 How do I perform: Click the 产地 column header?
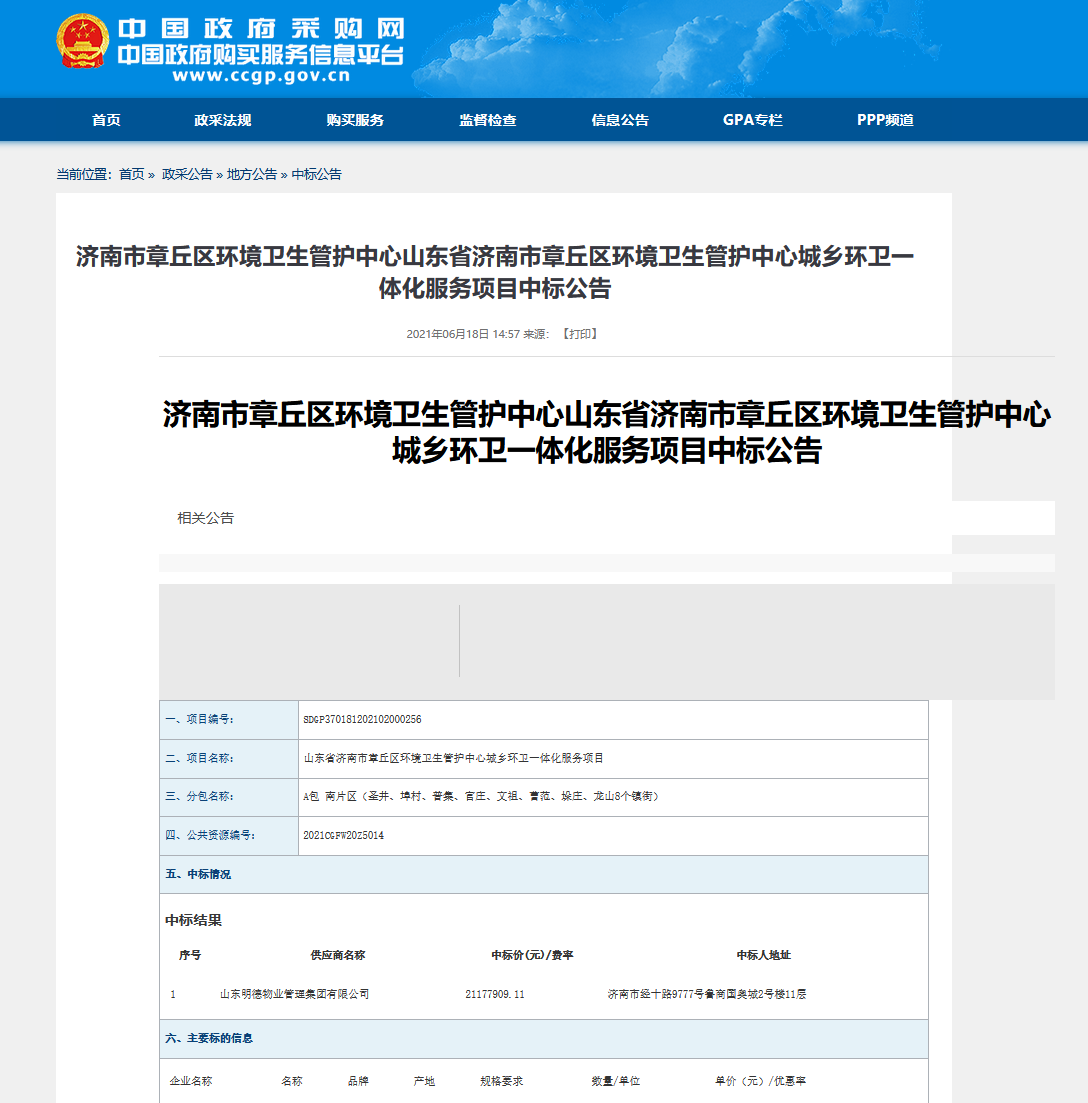pos(424,1081)
